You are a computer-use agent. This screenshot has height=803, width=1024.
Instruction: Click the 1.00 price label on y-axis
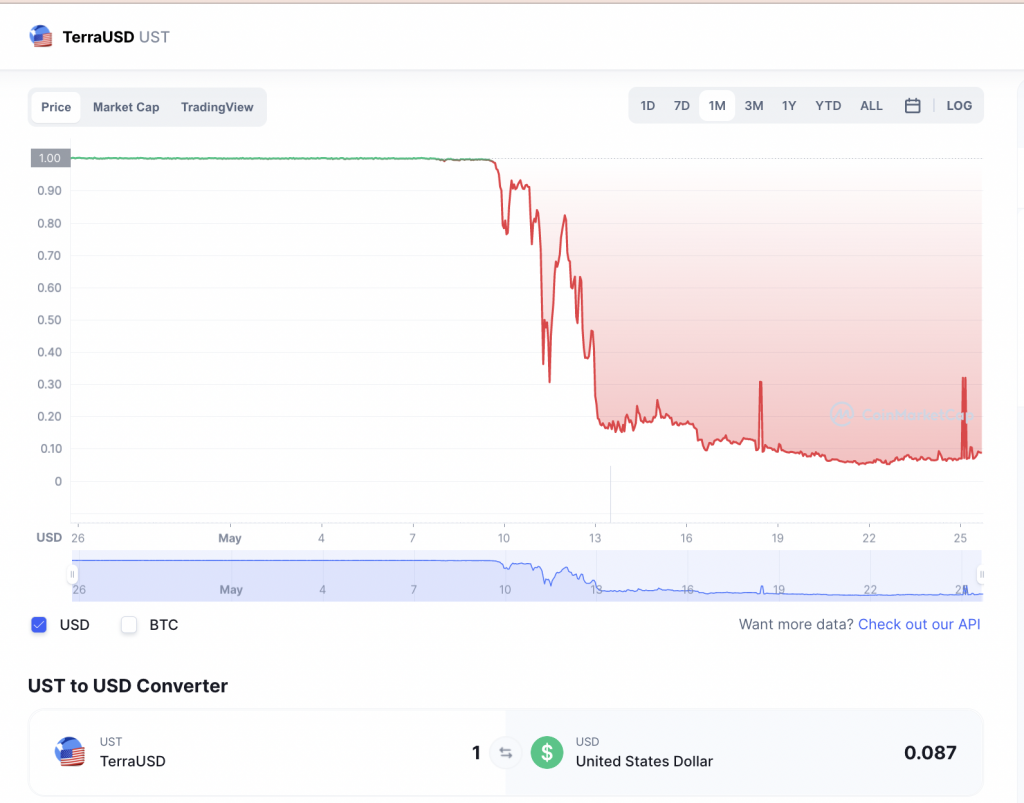click(50, 158)
